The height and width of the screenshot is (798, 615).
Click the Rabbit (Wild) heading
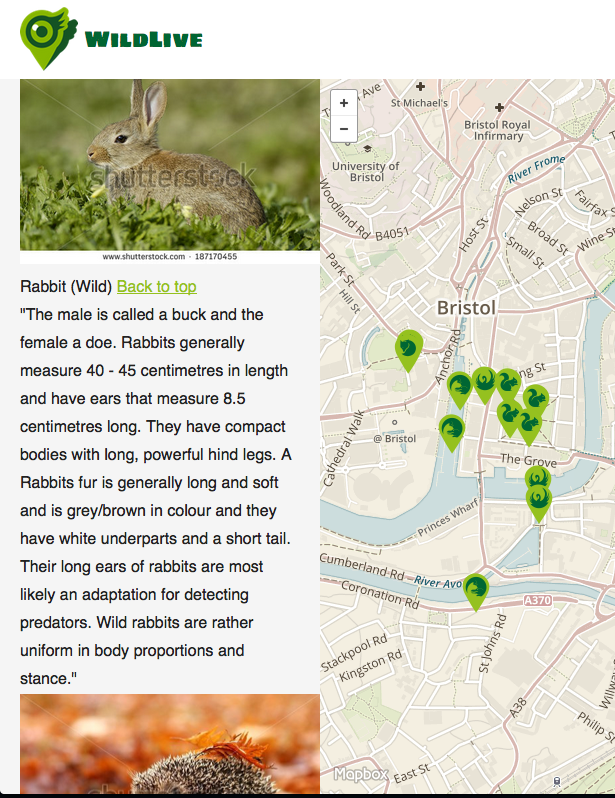point(66,287)
